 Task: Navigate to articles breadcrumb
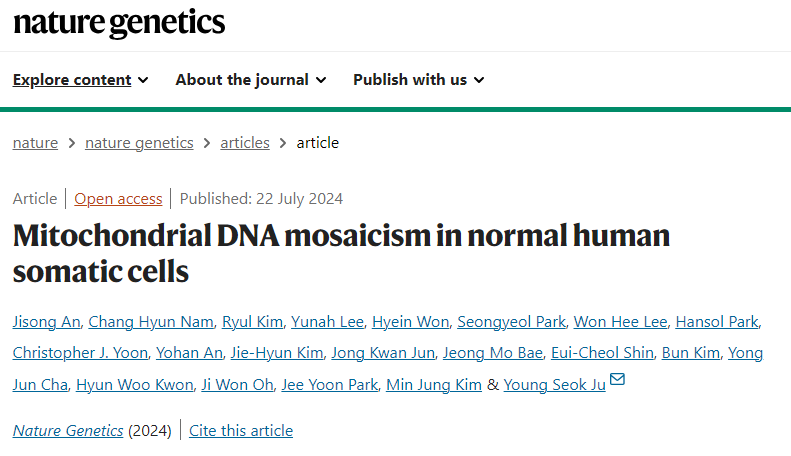pyautogui.click(x=245, y=143)
